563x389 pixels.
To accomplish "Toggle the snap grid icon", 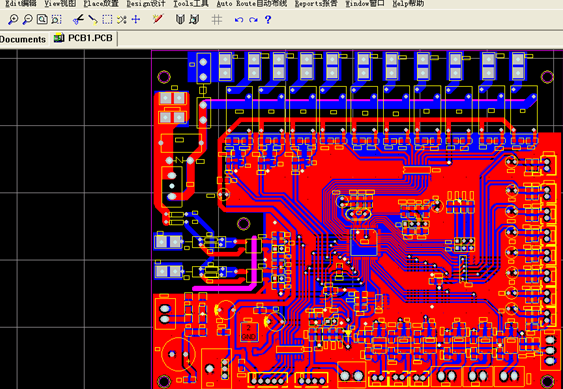I will click(x=217, y=19).
